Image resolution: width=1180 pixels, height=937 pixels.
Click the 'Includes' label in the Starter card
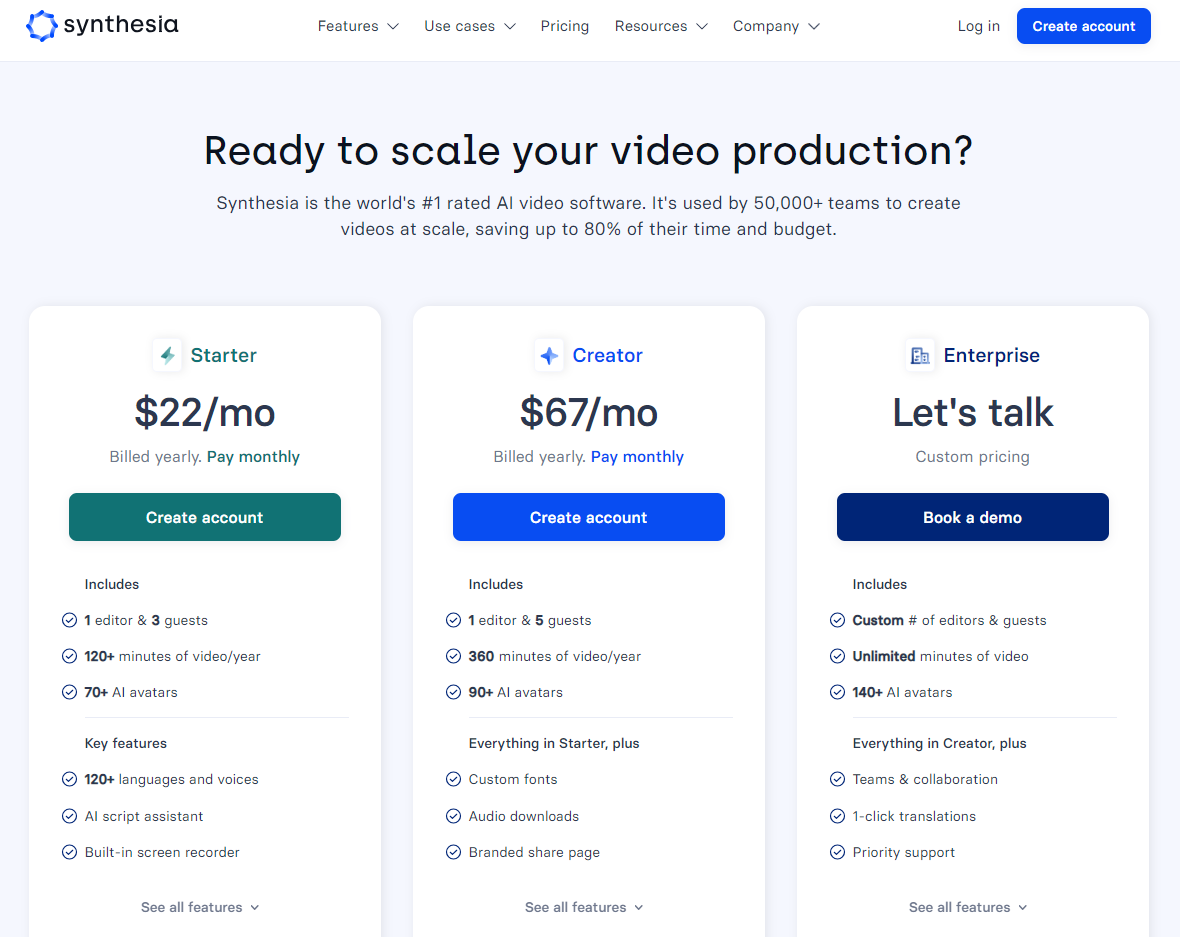click(x=111, y=584)
